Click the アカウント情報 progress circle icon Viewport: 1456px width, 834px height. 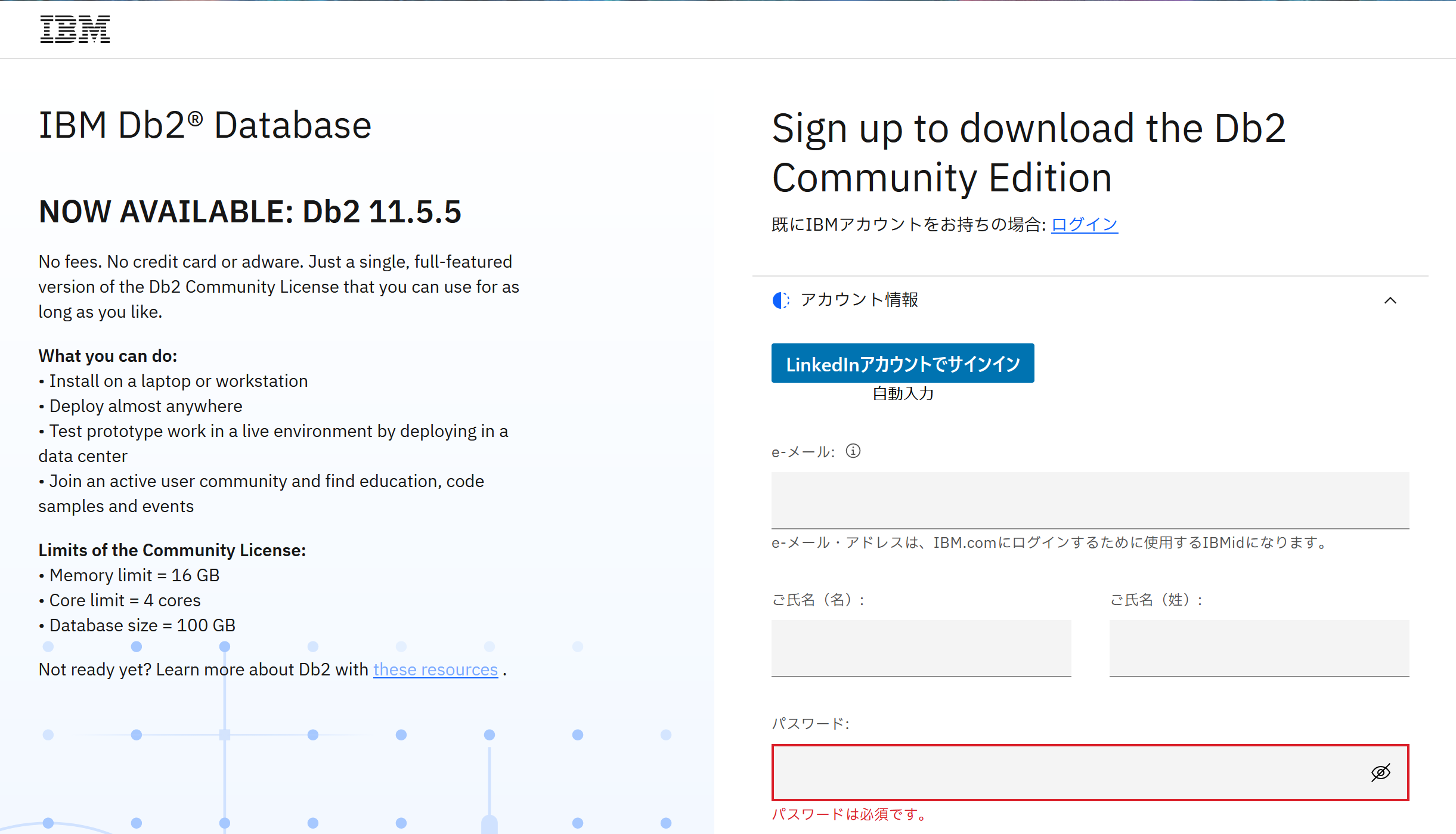point(781,300)
